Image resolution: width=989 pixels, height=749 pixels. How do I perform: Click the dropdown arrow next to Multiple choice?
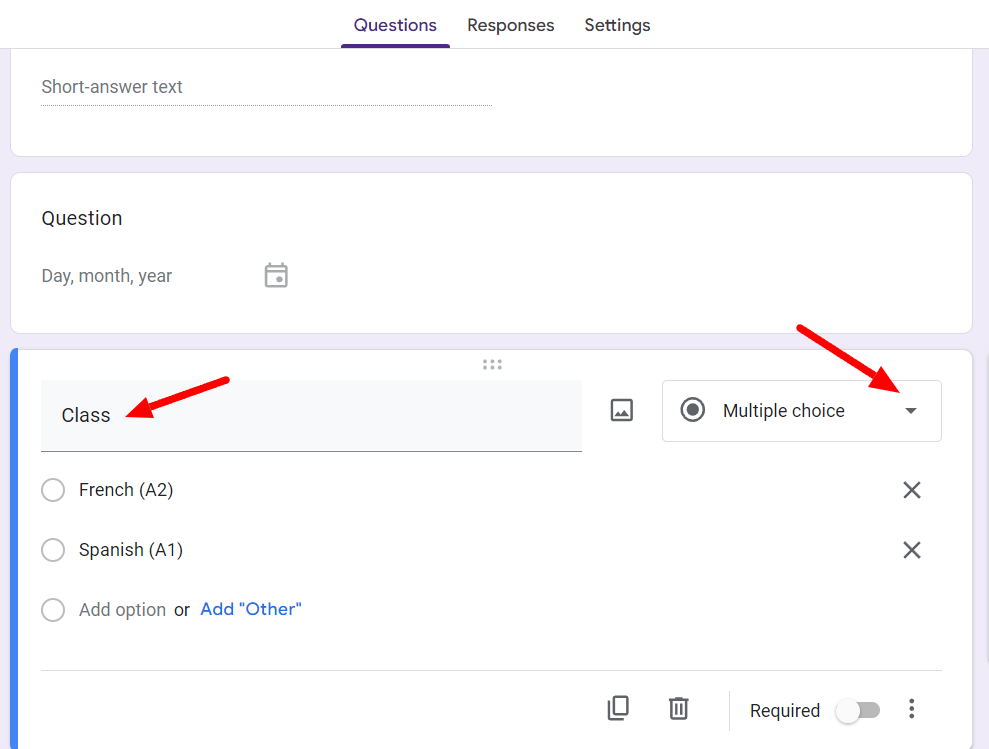tap(910, 411)
